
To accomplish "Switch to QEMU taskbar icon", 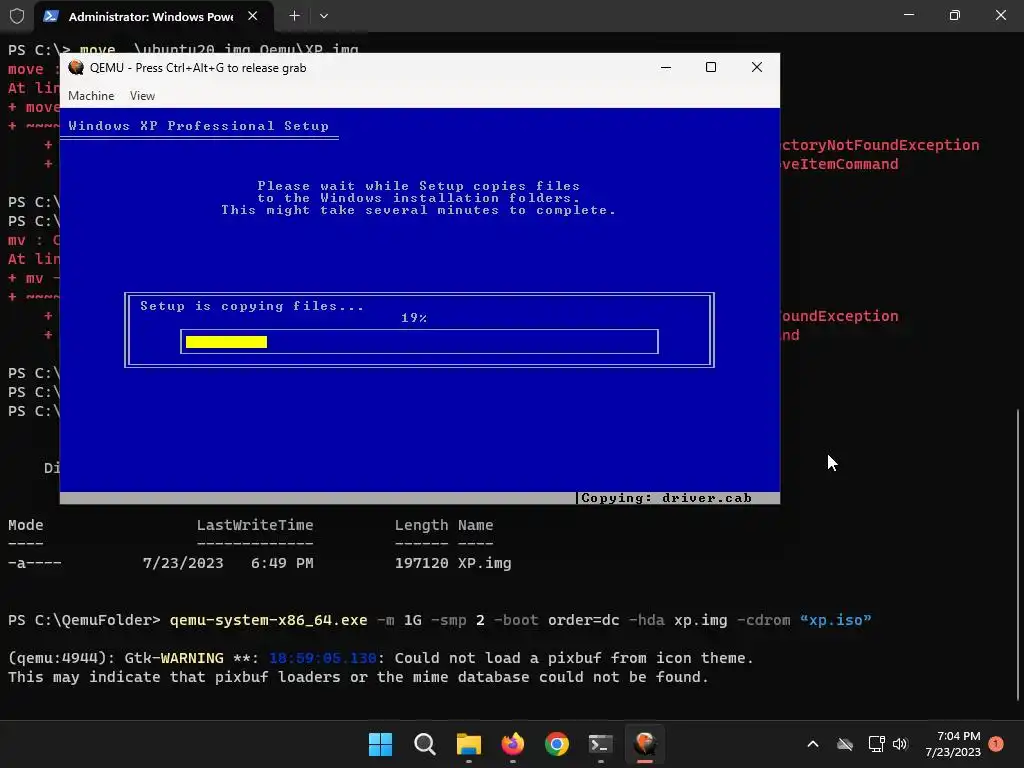I will [645, 744].
